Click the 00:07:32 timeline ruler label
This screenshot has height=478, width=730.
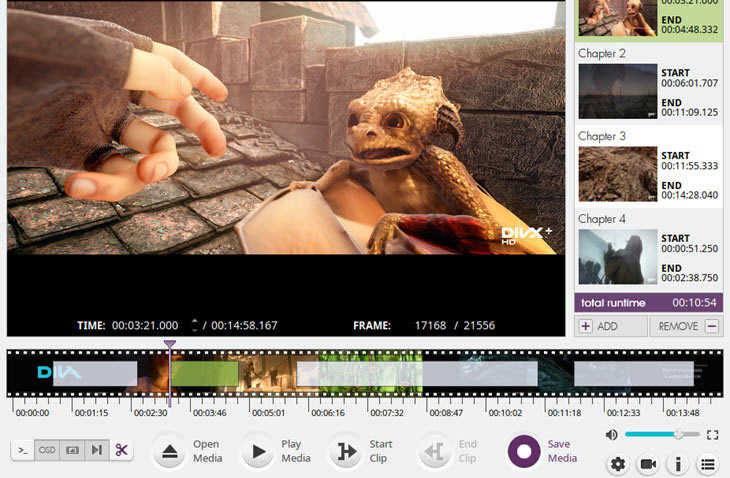[386, 413]
